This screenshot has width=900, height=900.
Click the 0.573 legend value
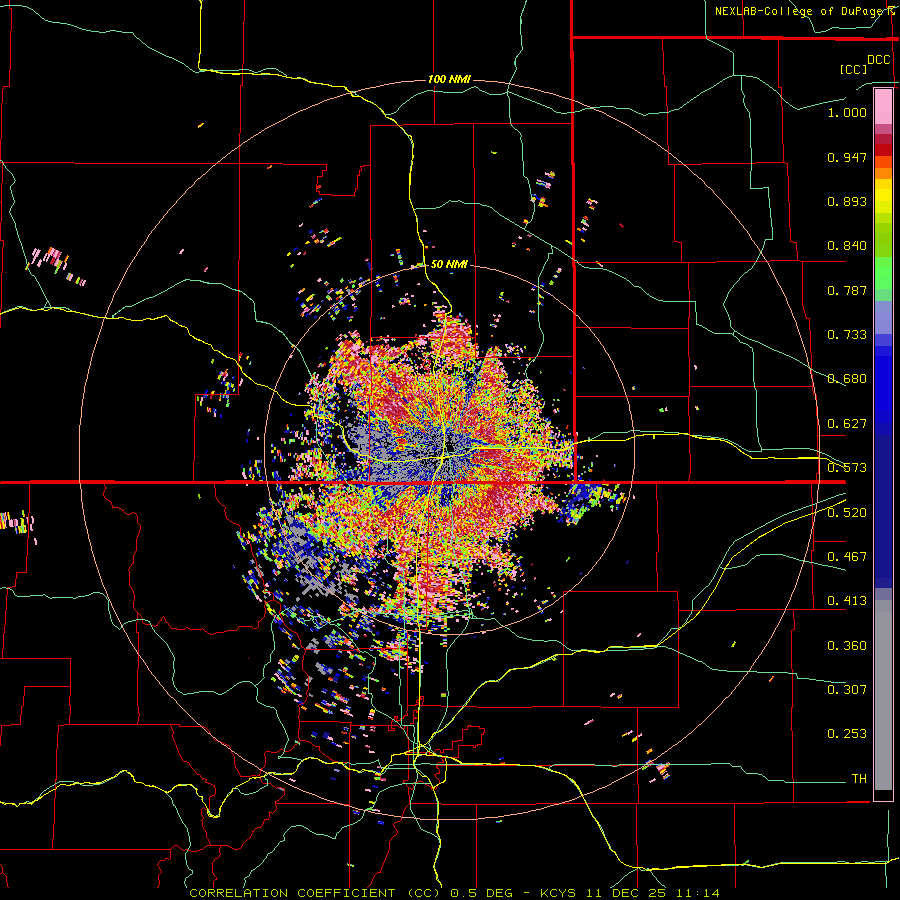847,468
